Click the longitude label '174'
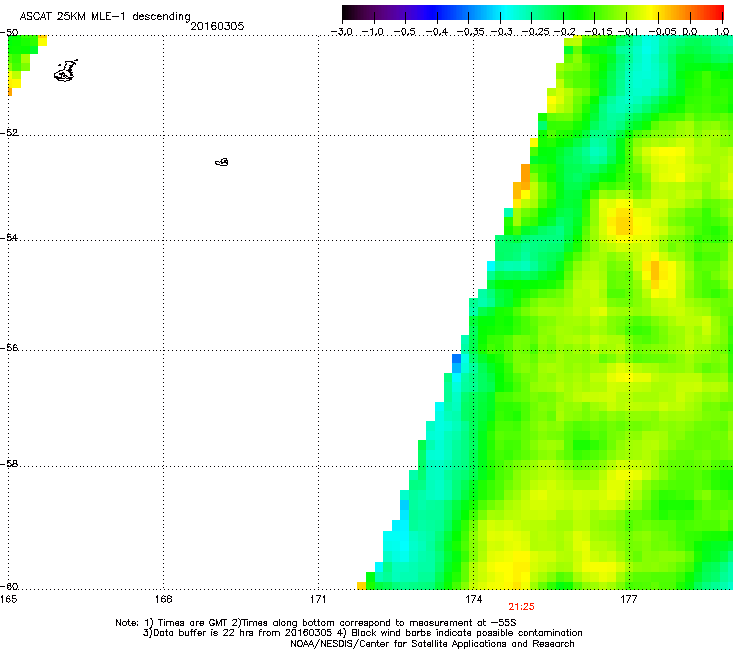The image size is (740, 650). [x=473, y=599]
